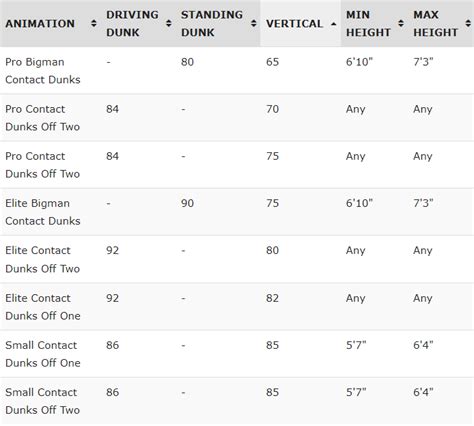Sort by MAX HEIGHT header label
Screen dimensions: 474x426
click(435, 24)
